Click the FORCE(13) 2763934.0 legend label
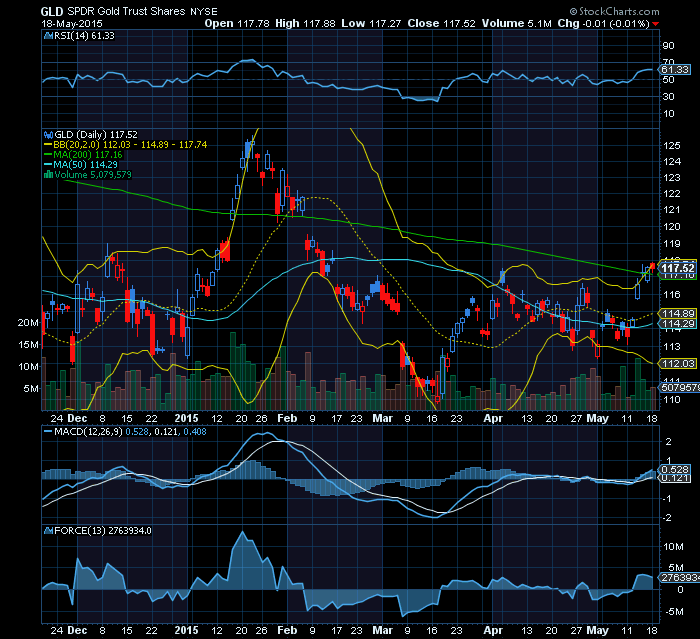Screen dimensions: 700x639 (102, 531)
